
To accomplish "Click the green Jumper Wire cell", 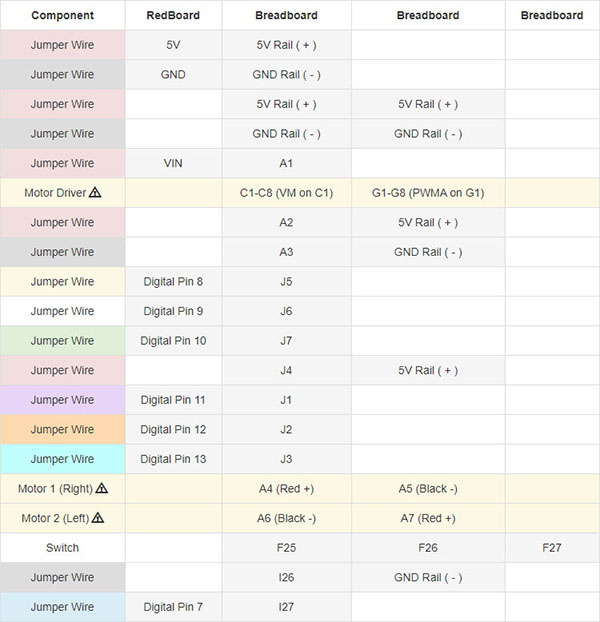I will coord(63,341).
